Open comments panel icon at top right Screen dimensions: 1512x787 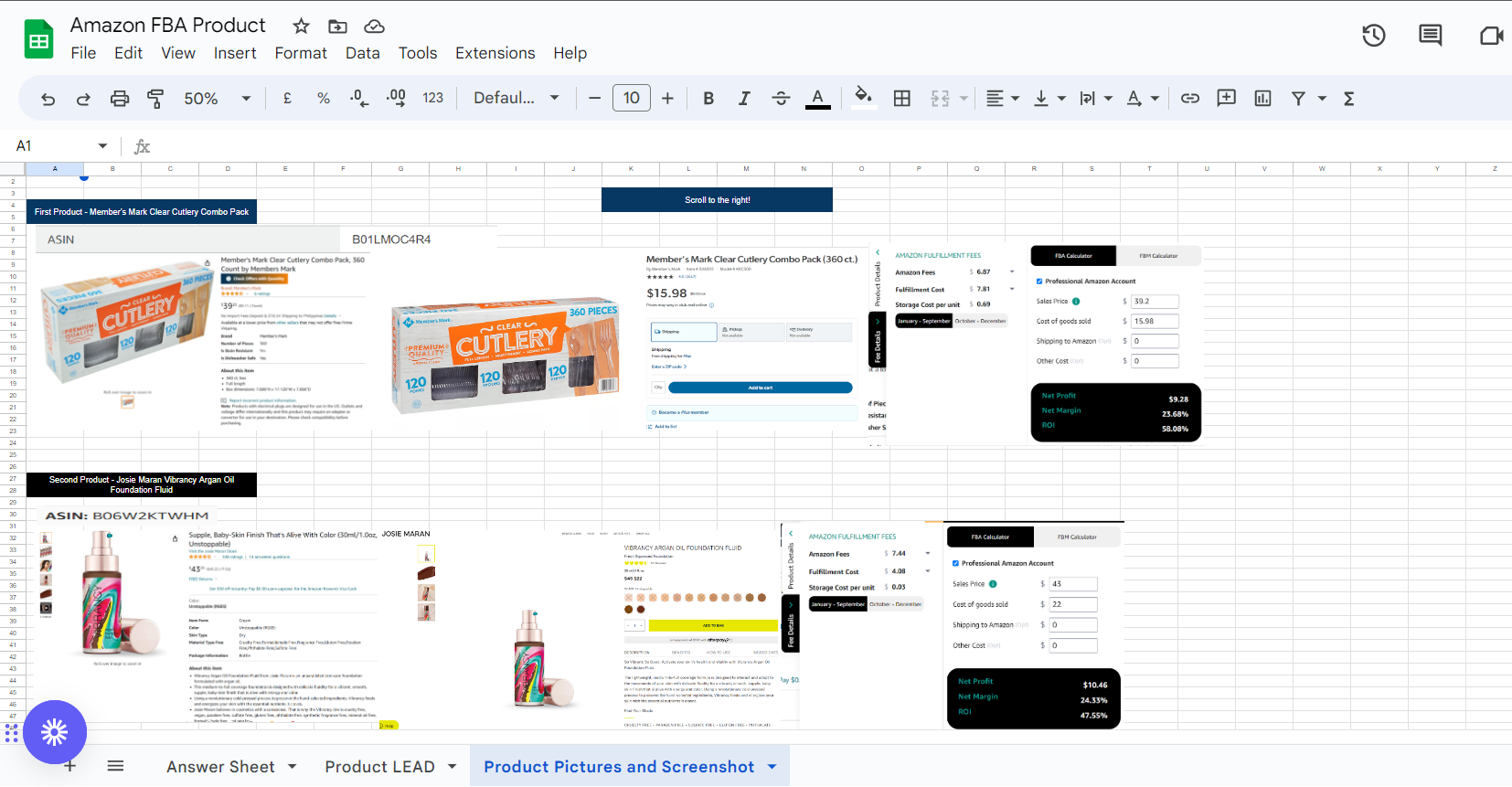click(1431, 36)
